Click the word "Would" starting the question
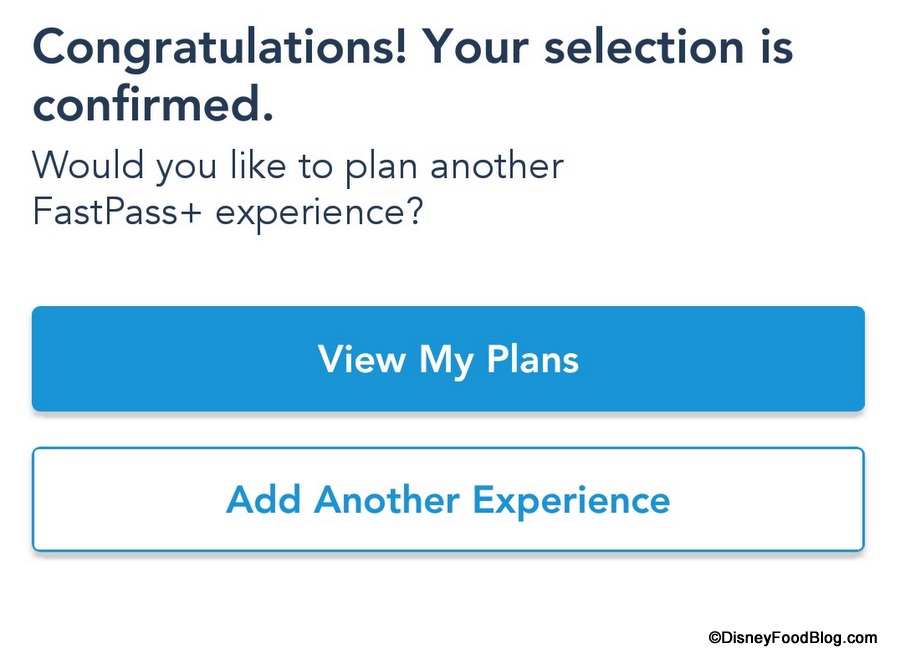 87,164
